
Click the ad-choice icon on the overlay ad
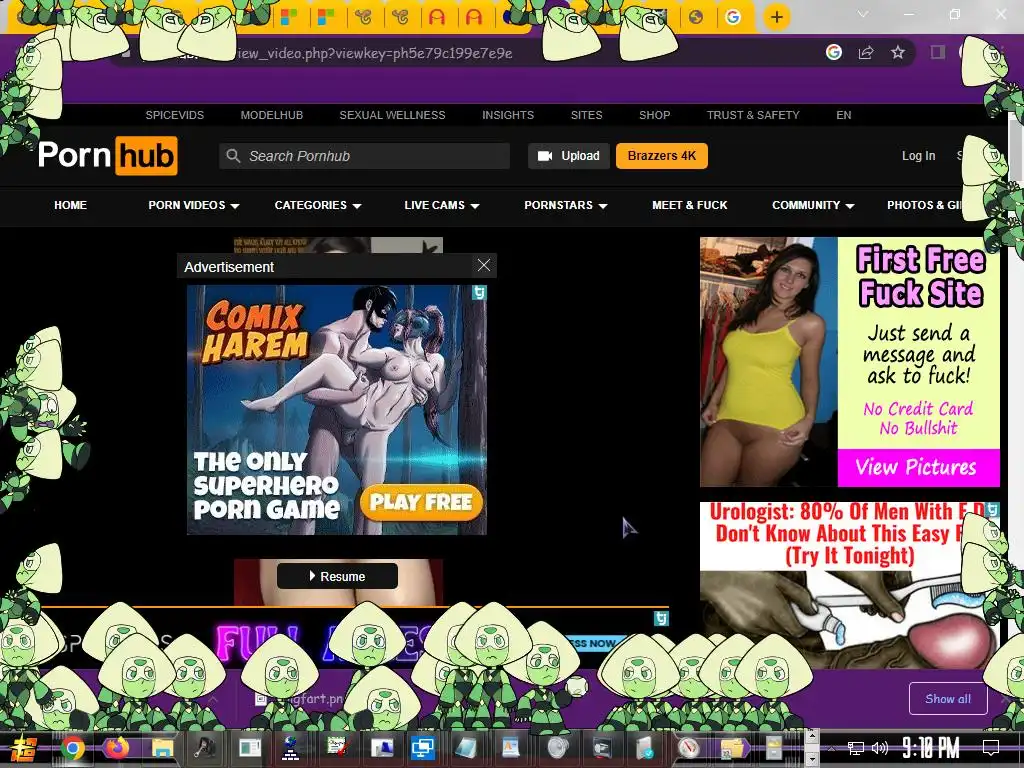click(x=479, y=293)
